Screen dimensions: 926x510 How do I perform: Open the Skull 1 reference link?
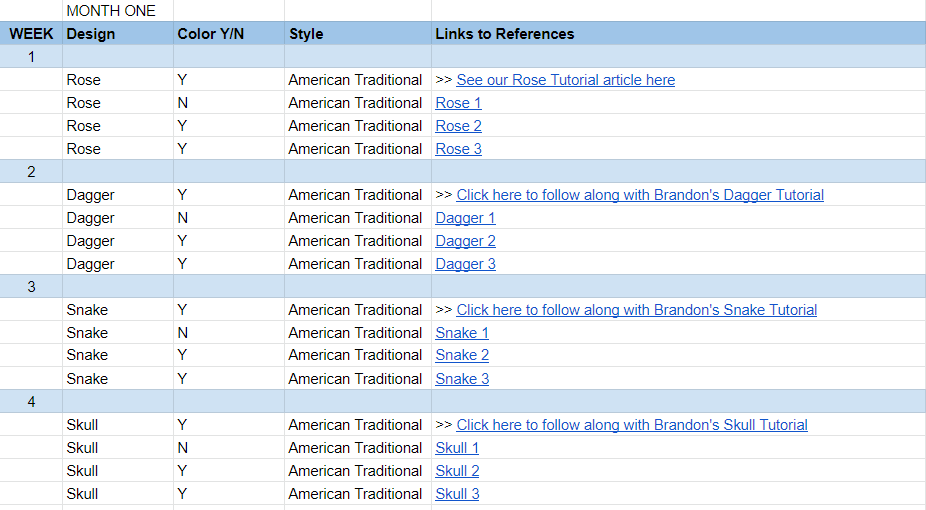457,448
